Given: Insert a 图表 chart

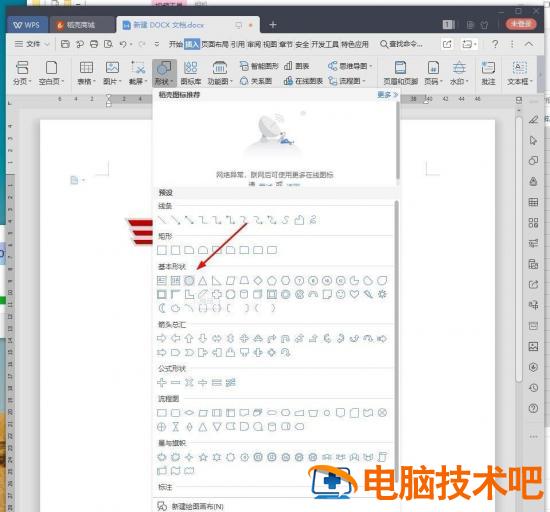Looking at the screenshot, I should 296,66.
